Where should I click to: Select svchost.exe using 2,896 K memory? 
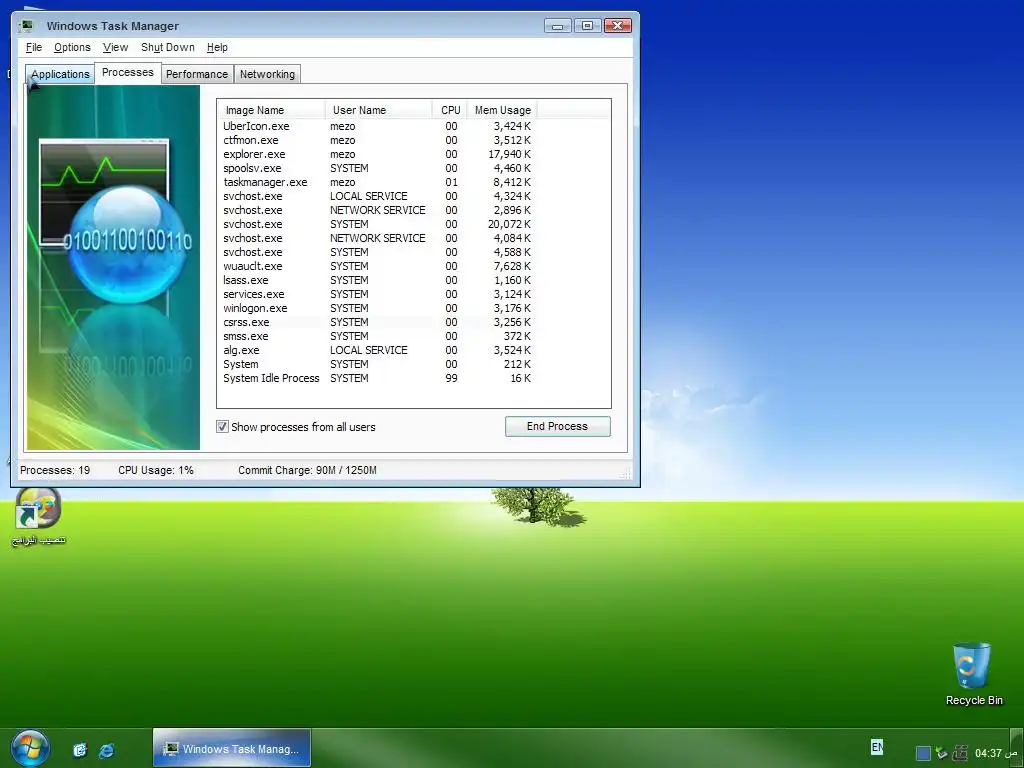click(377, 210)
